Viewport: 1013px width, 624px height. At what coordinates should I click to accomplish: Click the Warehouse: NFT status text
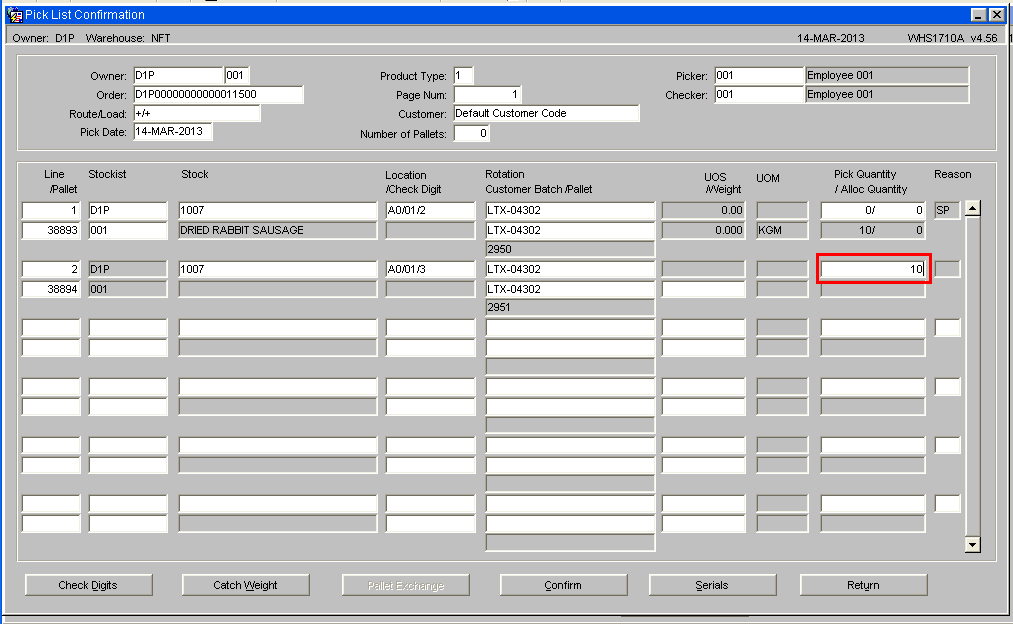point(128,38)
